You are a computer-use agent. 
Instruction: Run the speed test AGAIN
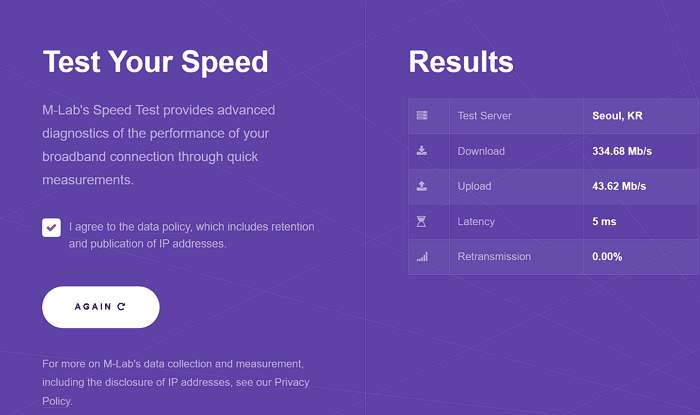(x=101, y=307)
